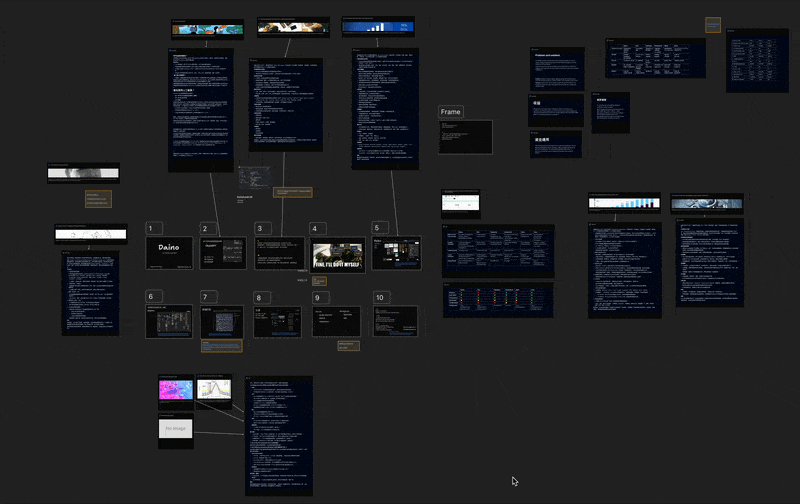Select the frame label numbered 3
Screen dimensions: 800x504
(x=263, y=228)
